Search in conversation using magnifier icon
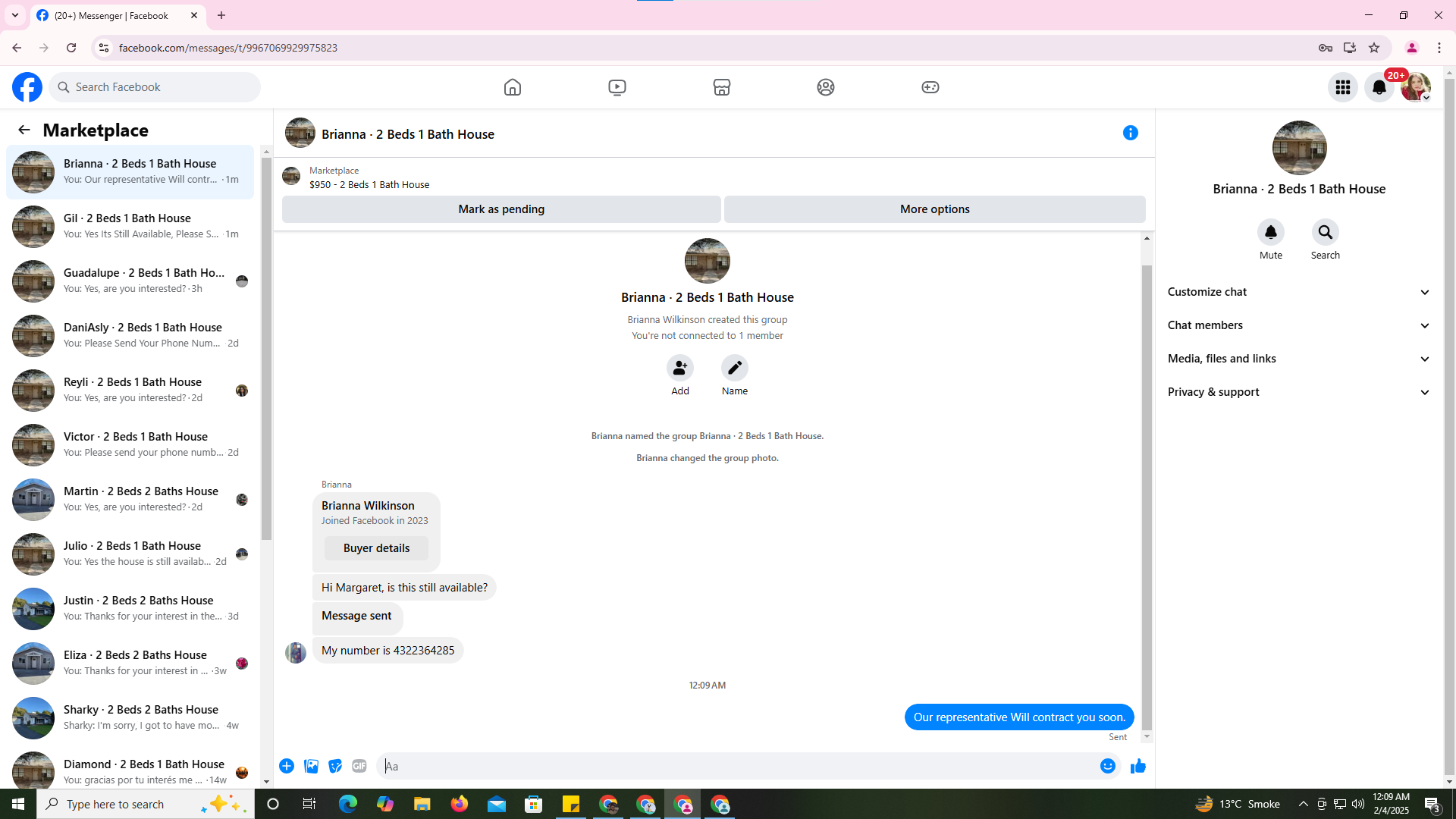The height and width of the screenshot is (819, 1456). click(x=1326, y=232)
